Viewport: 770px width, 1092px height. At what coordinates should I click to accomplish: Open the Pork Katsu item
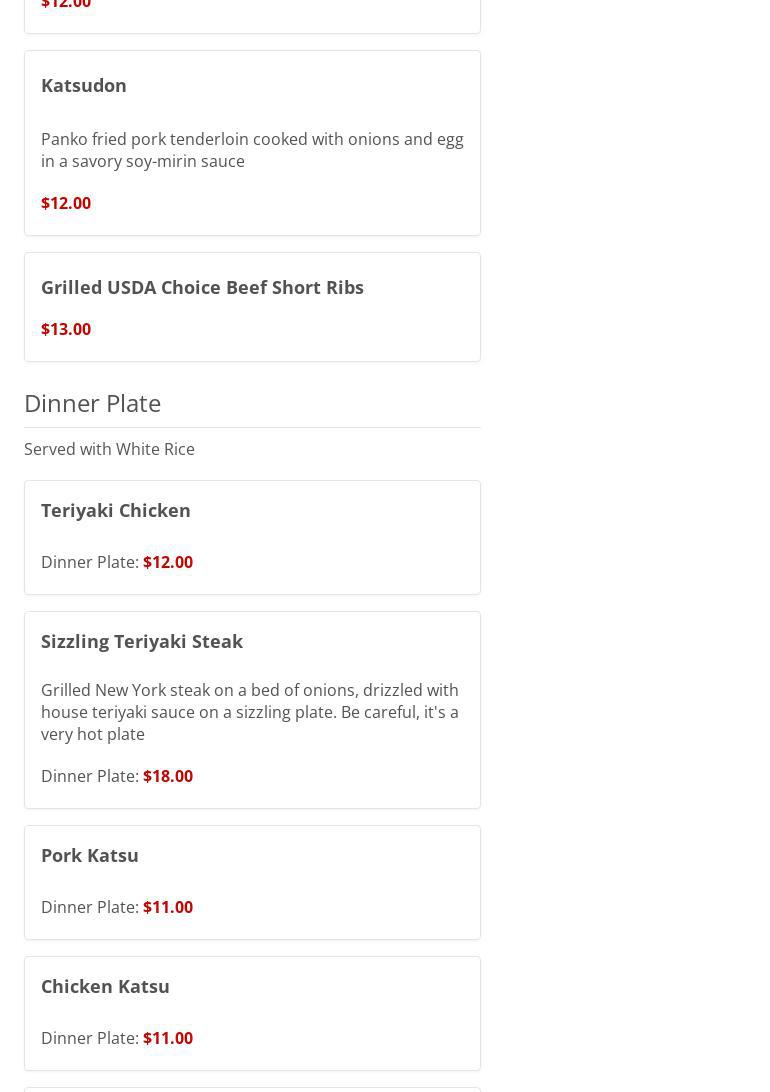90,855
